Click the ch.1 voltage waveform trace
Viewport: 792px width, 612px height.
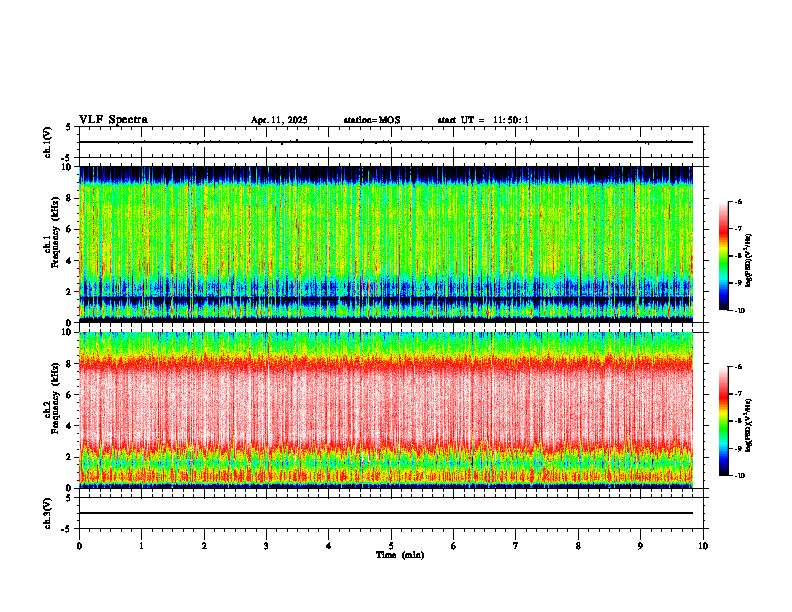386,142
